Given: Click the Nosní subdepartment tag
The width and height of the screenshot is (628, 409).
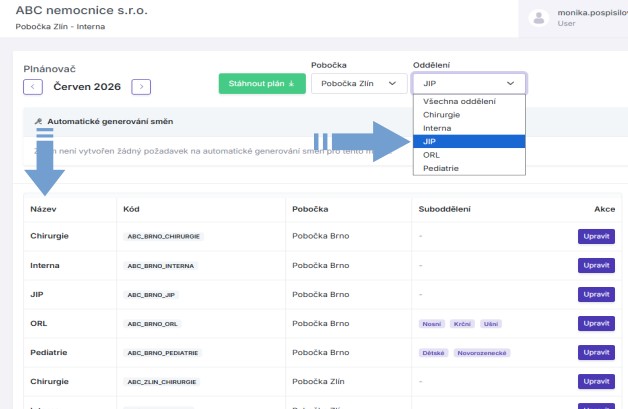Looking at the screenshot, I should click(432, 324).
